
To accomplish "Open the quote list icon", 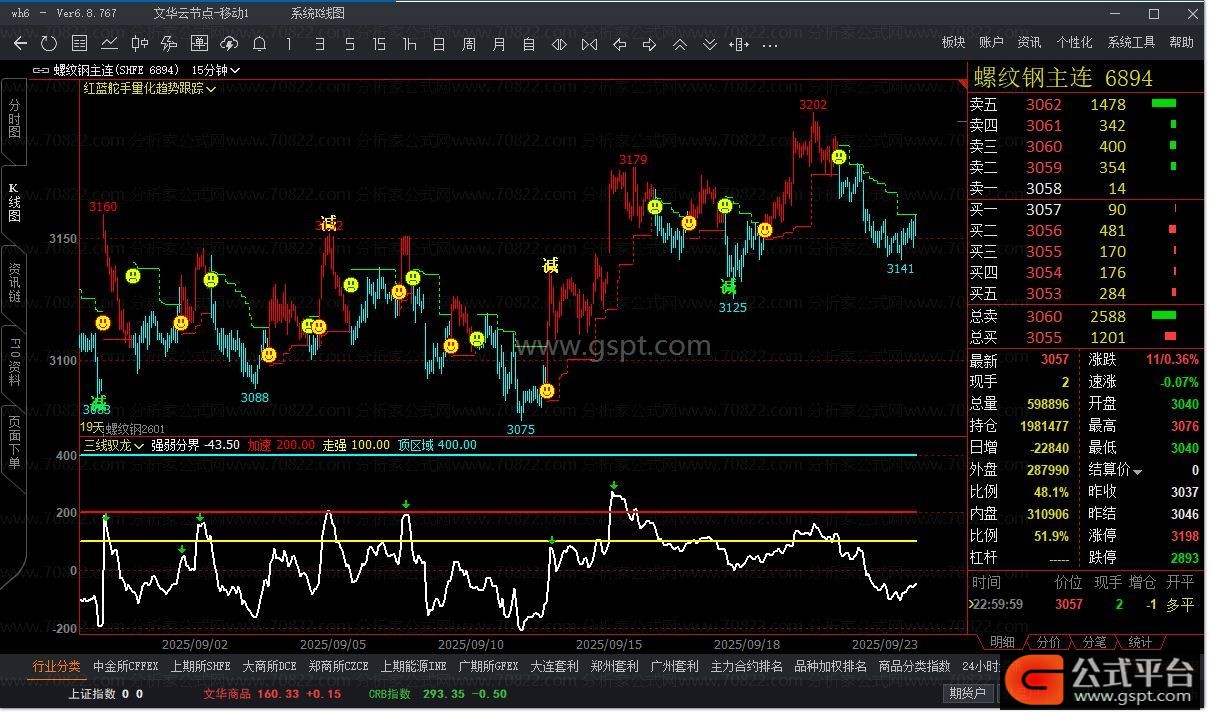I will [x=79, y=44].
